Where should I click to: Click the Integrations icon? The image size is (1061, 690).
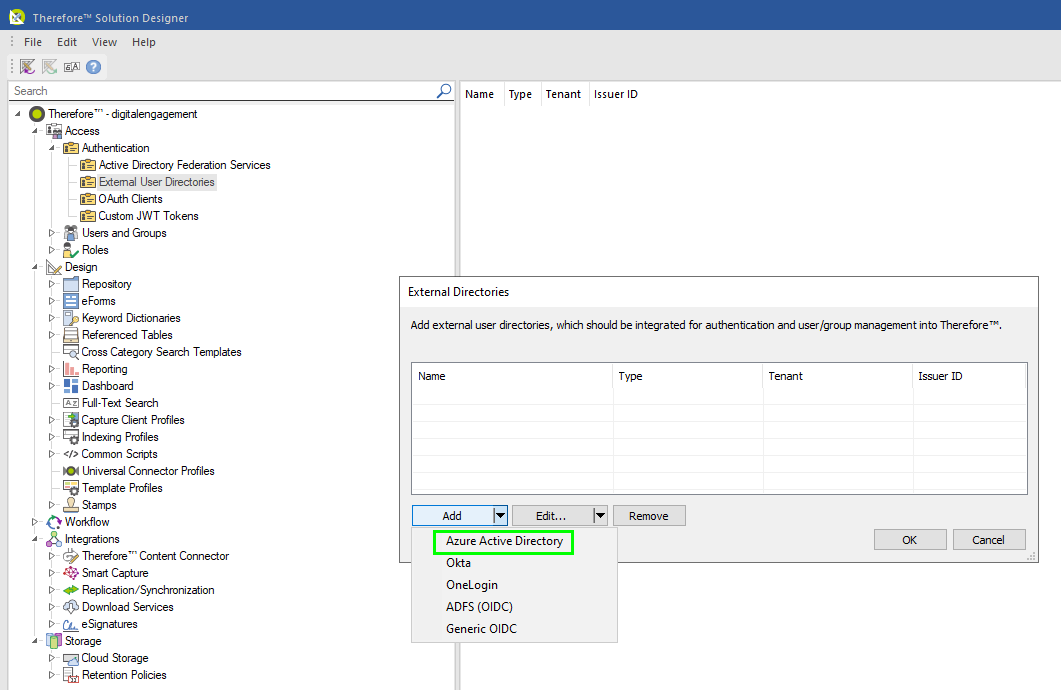(54, 539)
